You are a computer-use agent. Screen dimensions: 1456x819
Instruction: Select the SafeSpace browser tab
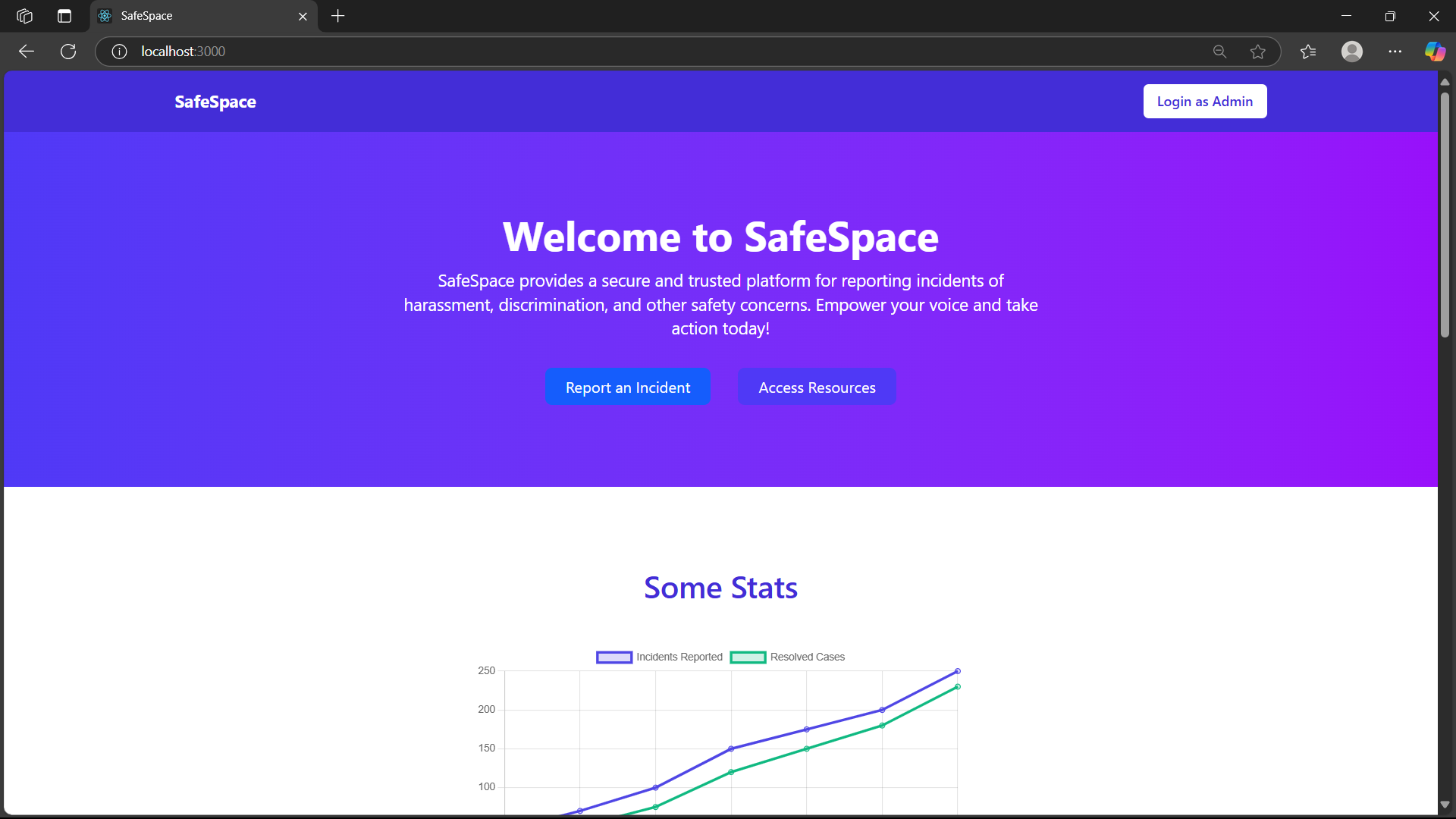(x=190, y=16)
